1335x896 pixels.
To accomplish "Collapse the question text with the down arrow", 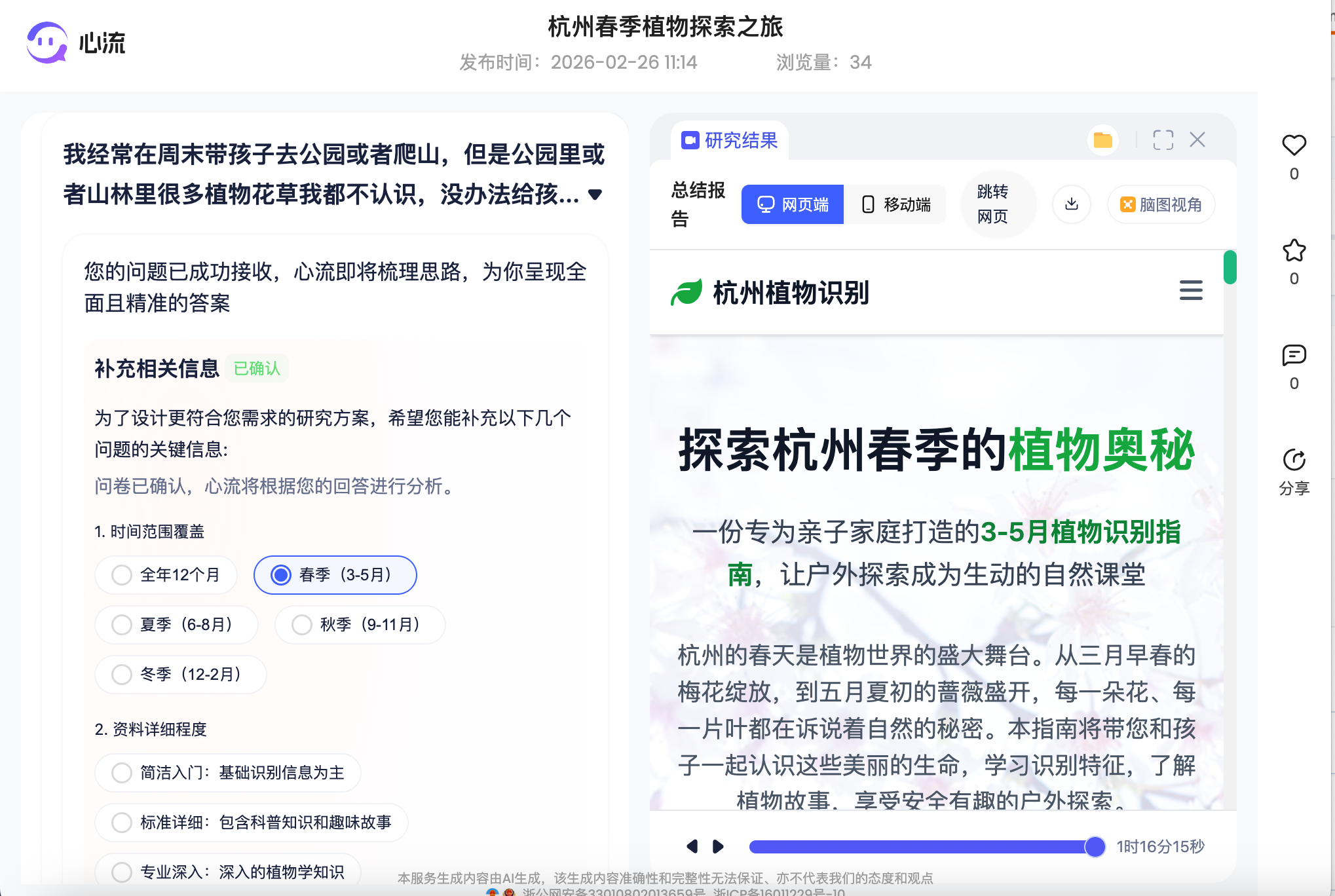I will 595,195.
